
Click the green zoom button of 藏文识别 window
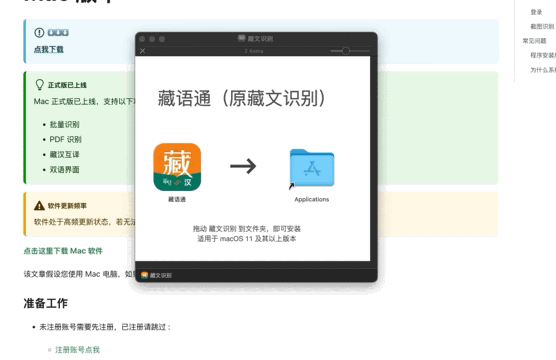click(162, 39)
